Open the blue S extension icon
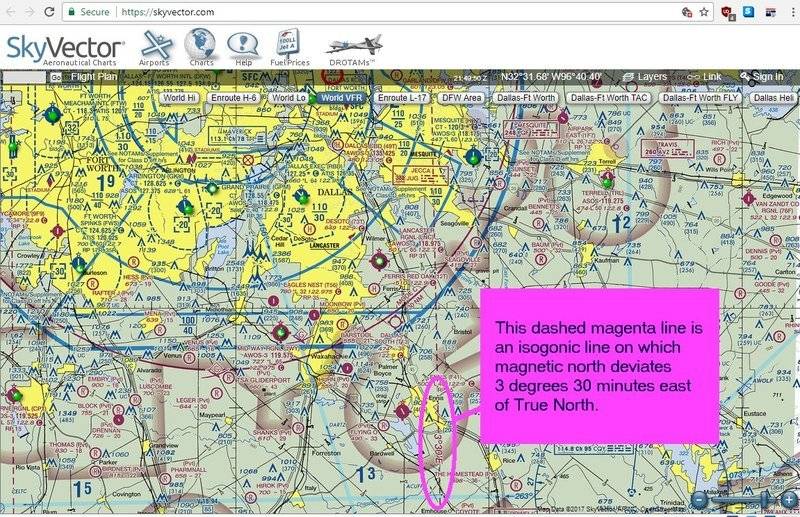800x517 pixels. pyautogui.click(x=748, y=11)
